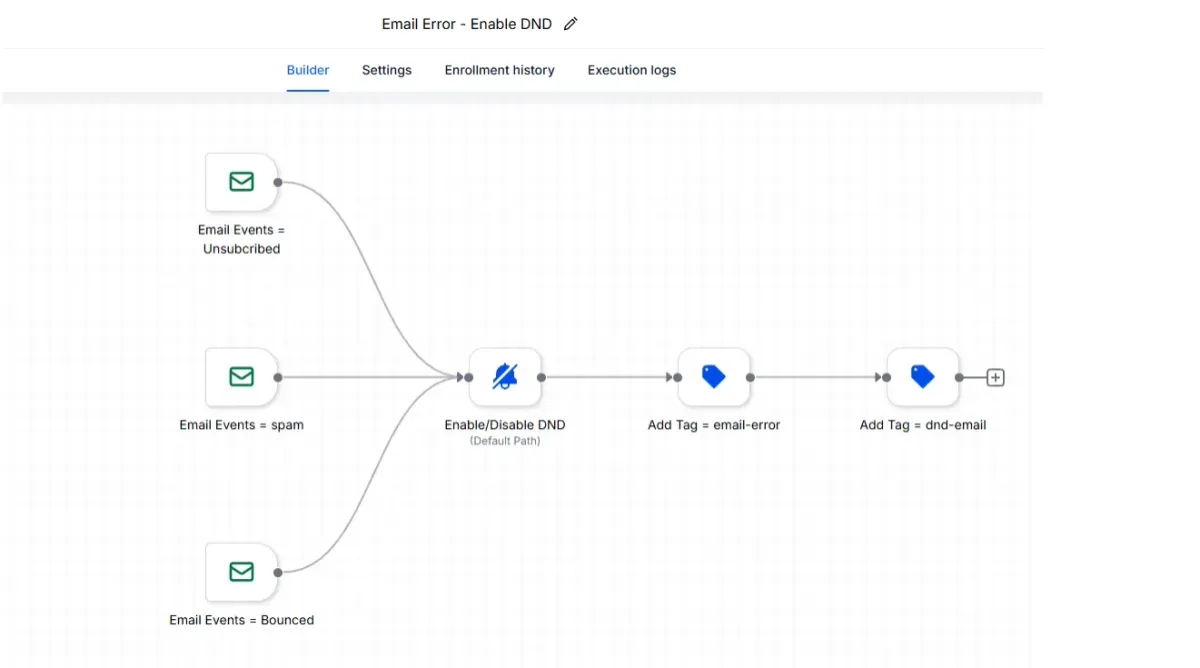Click the (Default Path) caption

coord(505,441)
